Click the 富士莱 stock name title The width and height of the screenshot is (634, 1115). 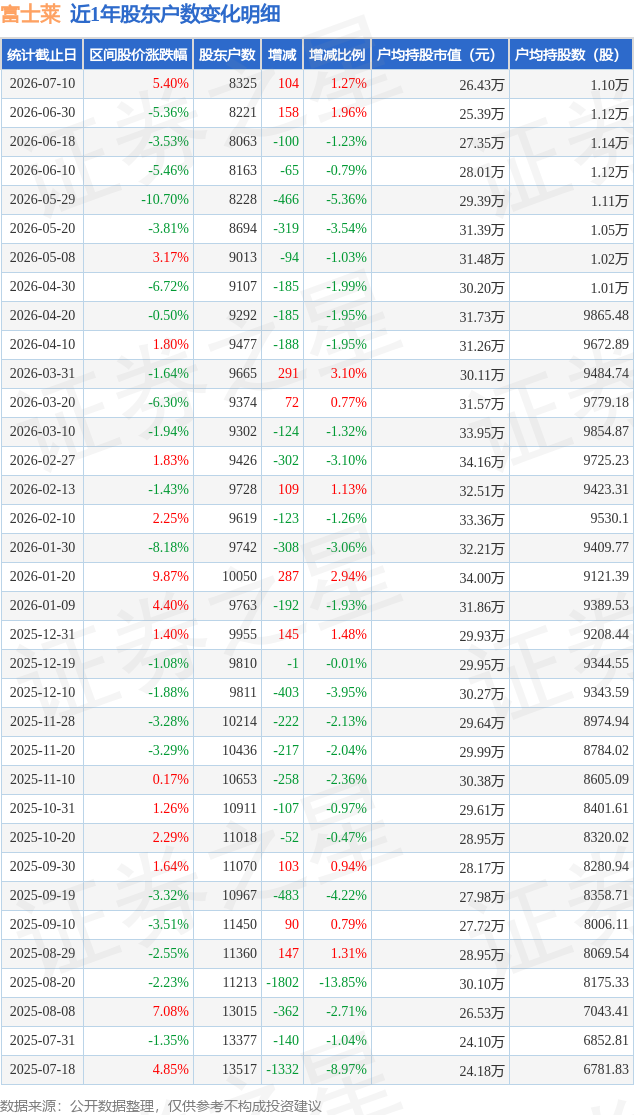(32, 14)
